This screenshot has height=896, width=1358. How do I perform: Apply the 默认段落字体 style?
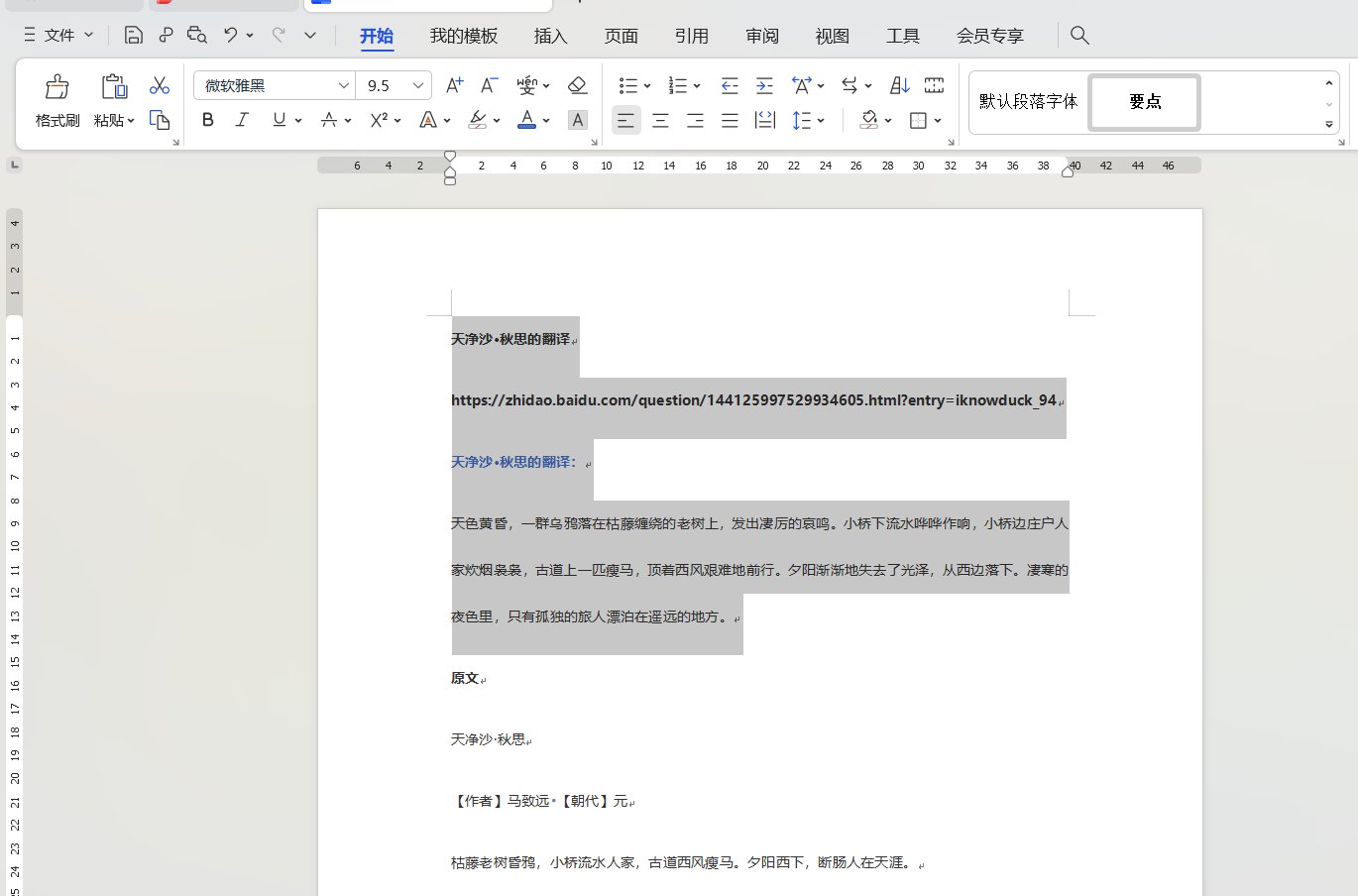[1028, 101]
